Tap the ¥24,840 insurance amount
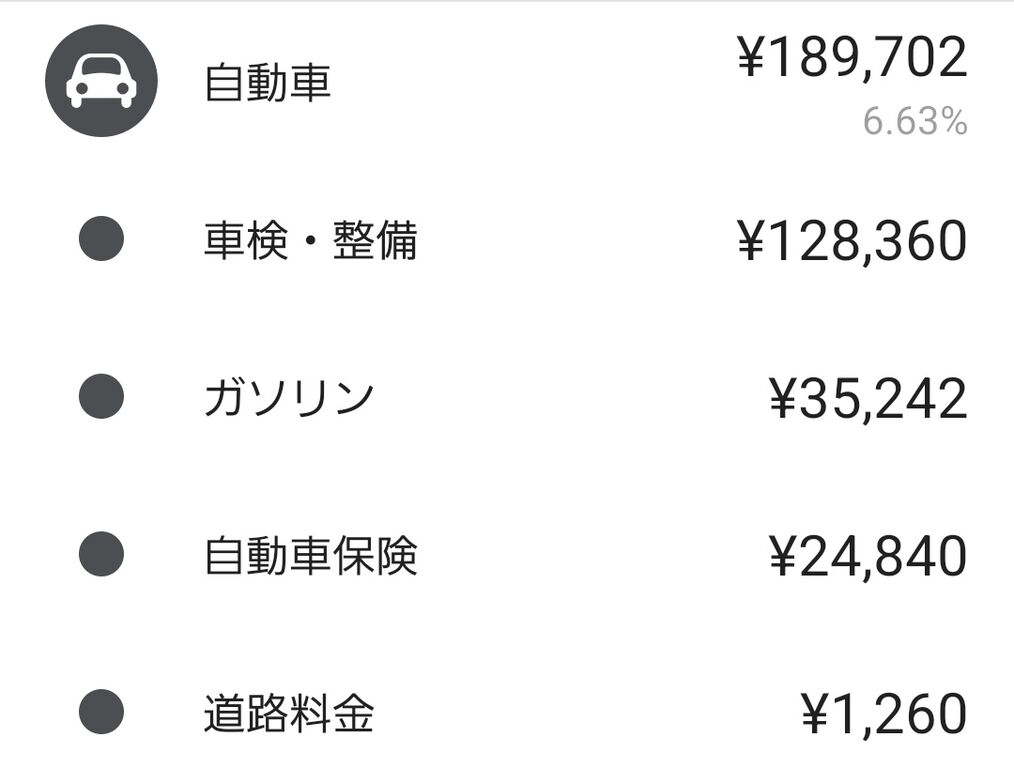The height and width of the screenshot is (768, 1014). point(868,557)
